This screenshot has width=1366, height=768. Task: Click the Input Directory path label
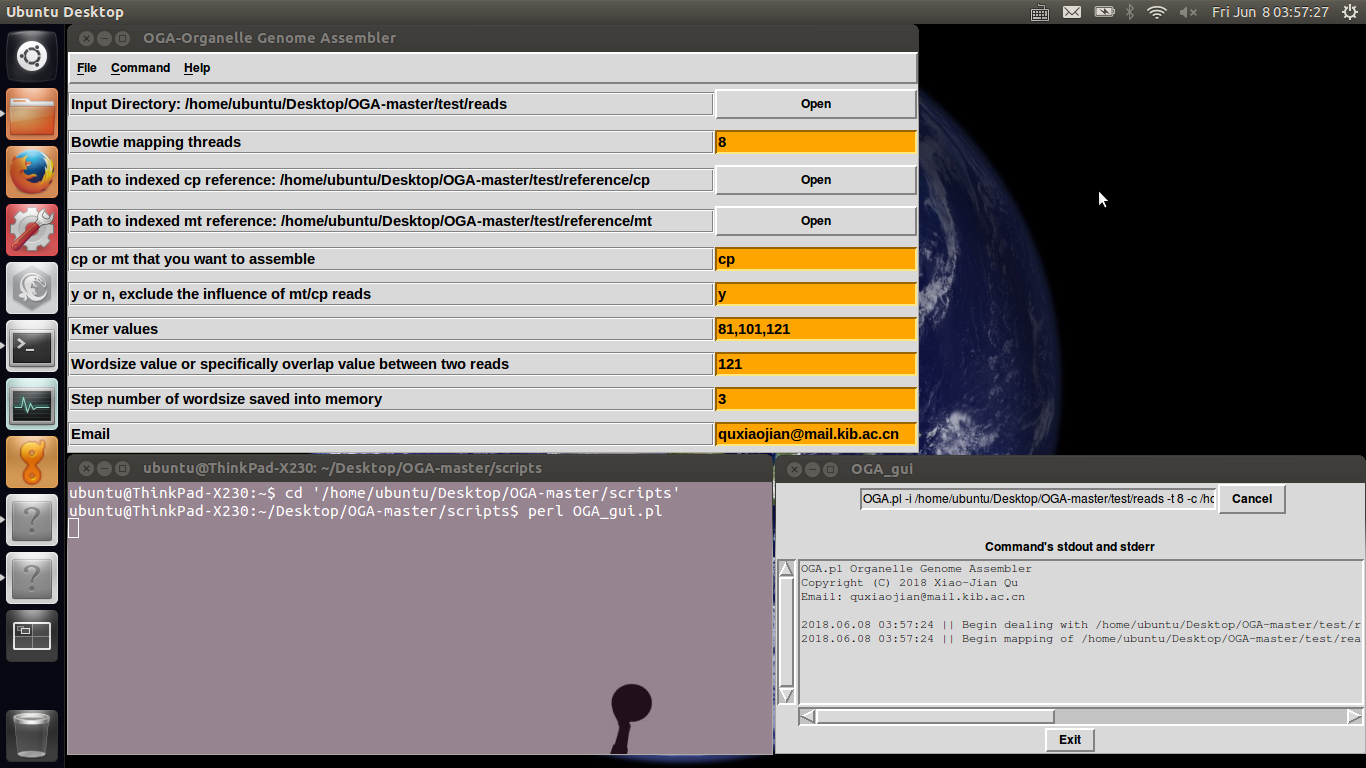391,104
